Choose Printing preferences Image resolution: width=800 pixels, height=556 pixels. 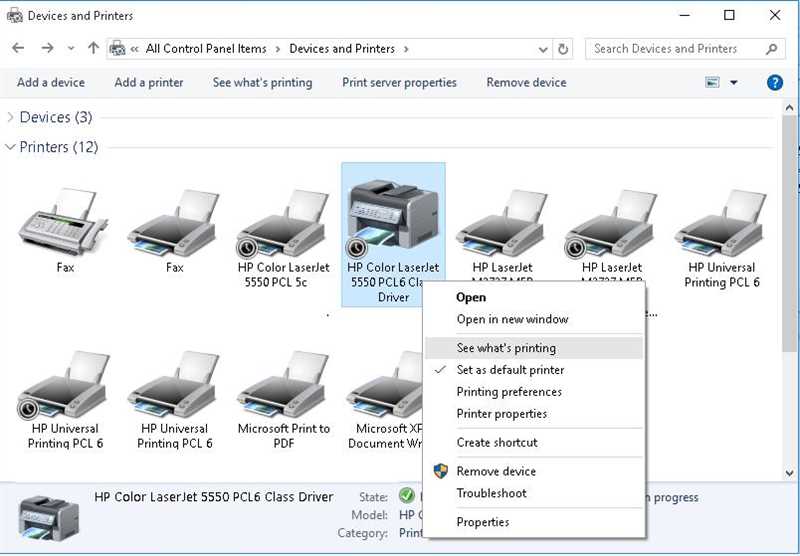click(534, 392)
